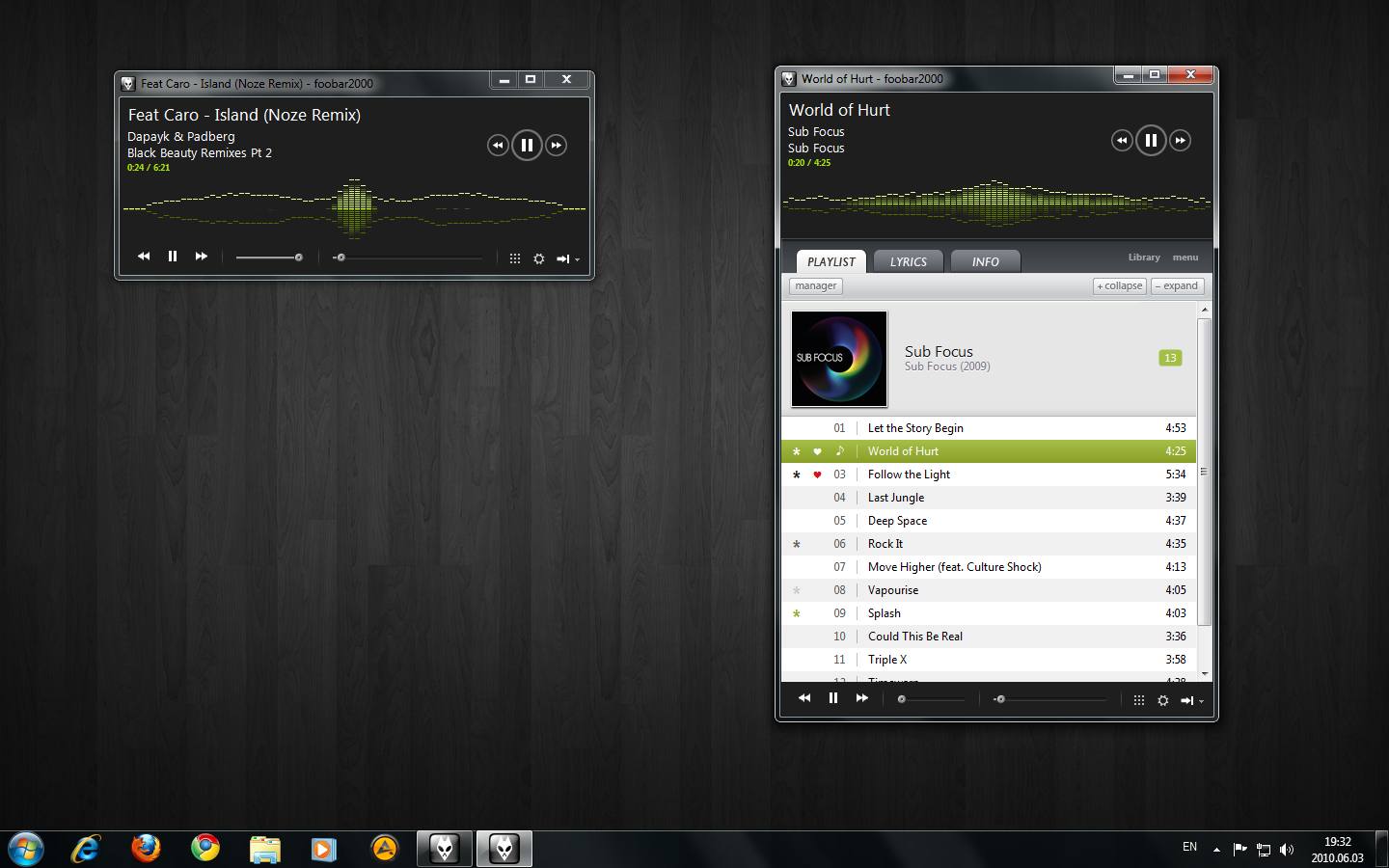Open the Library link
Image resolution: width=1389 pixels, height=868 pixels.
(1144, 258)
